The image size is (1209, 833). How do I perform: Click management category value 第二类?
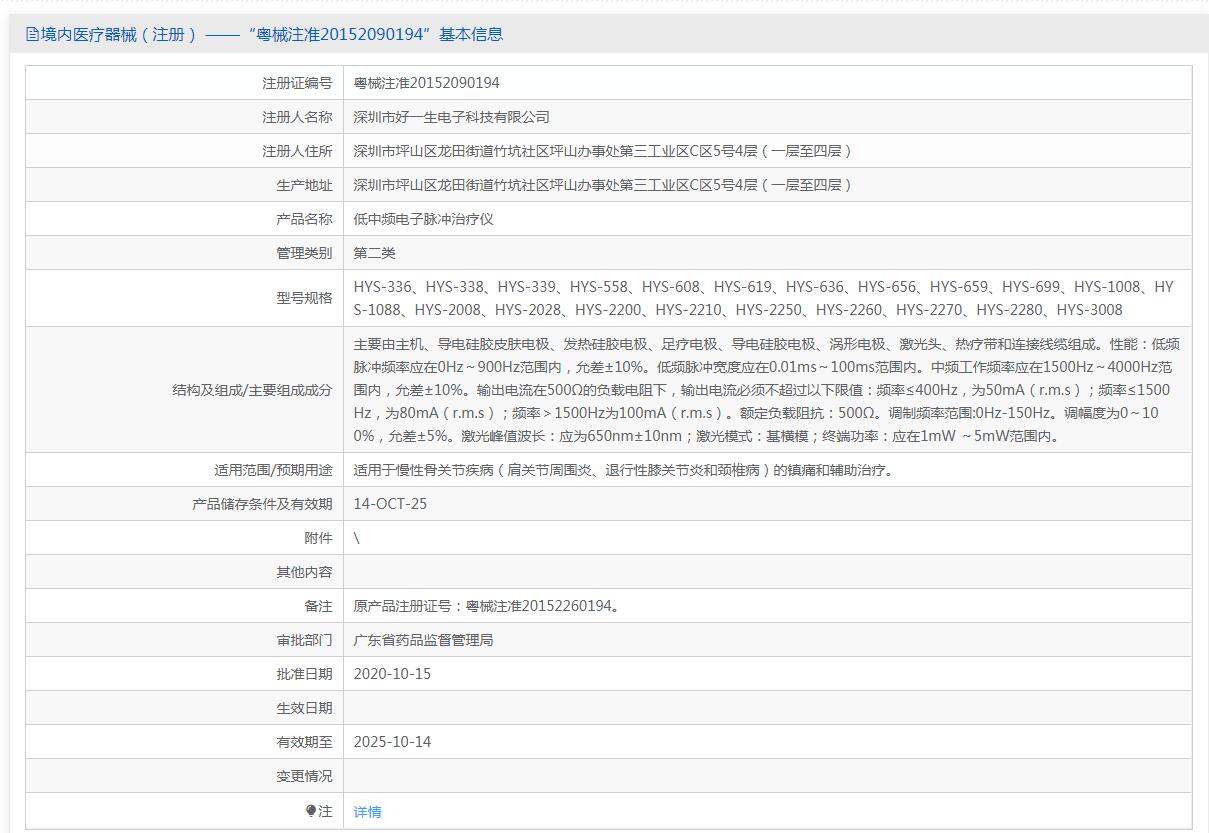(375, 253)
